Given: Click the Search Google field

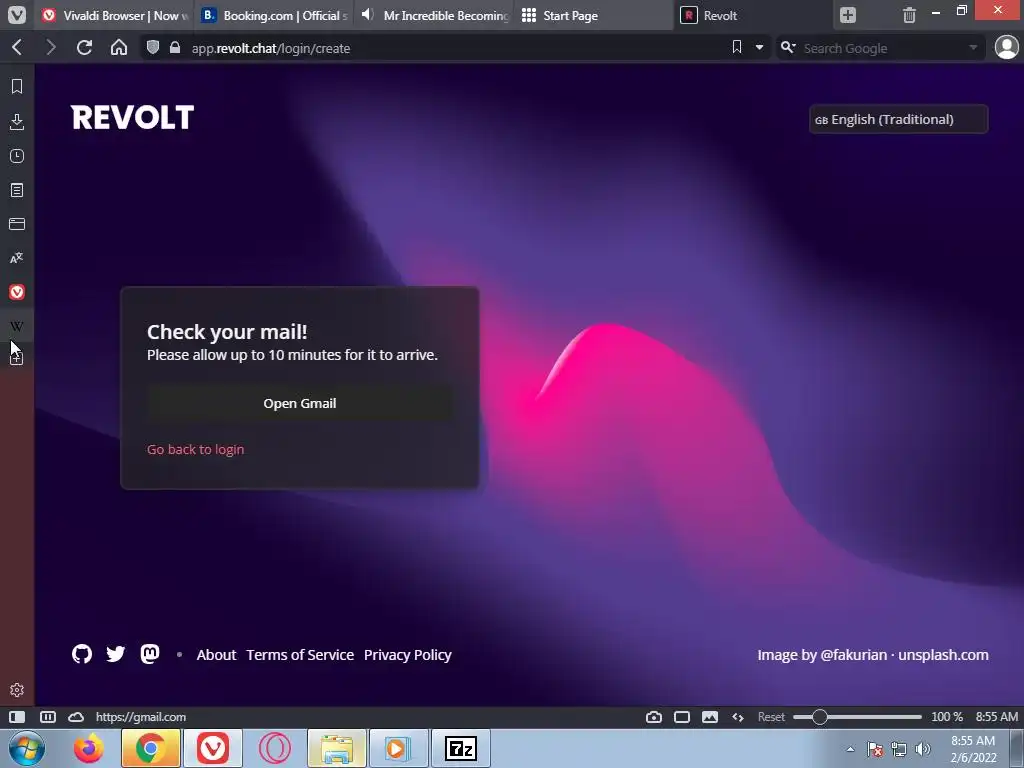Looking at the screenshot, I should click(x=882, y=48).
